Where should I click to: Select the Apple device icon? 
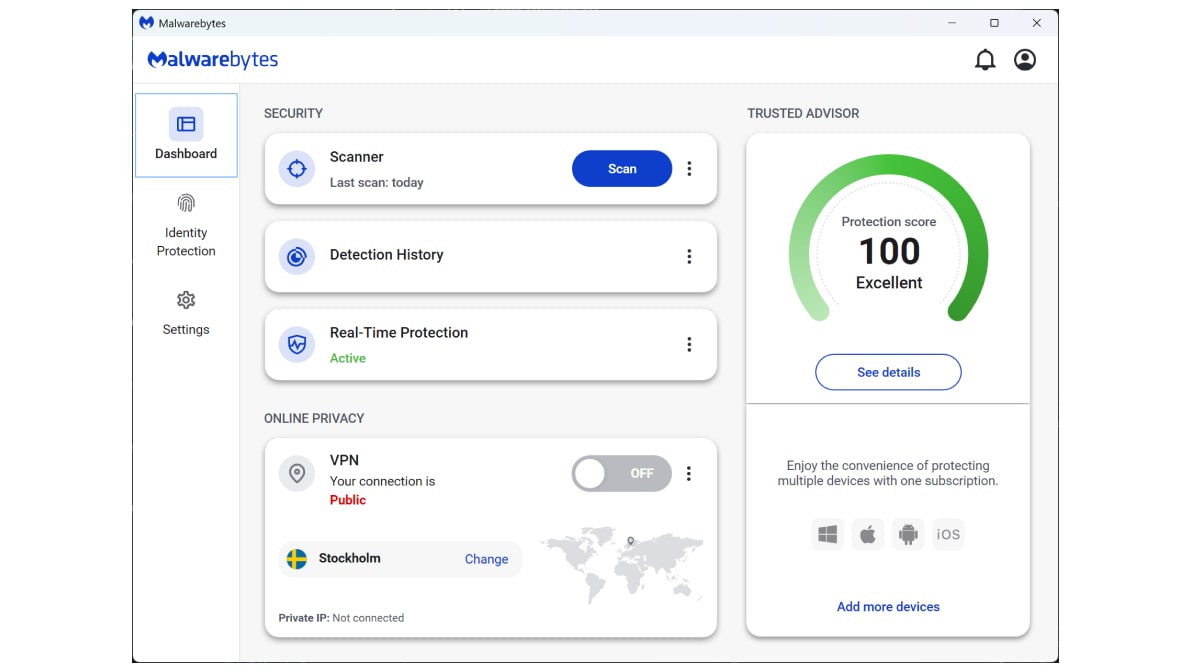[x=867, y=534]
